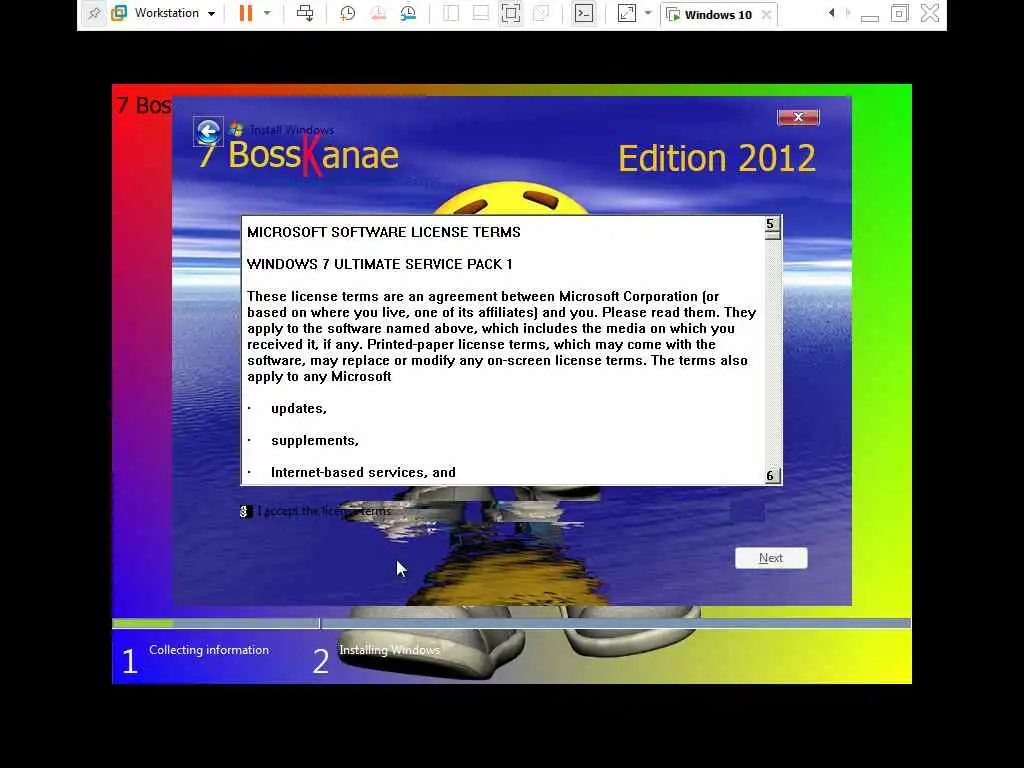
Task: Click the 'Edition 2012' title text
Action: (x=717, y=158)
